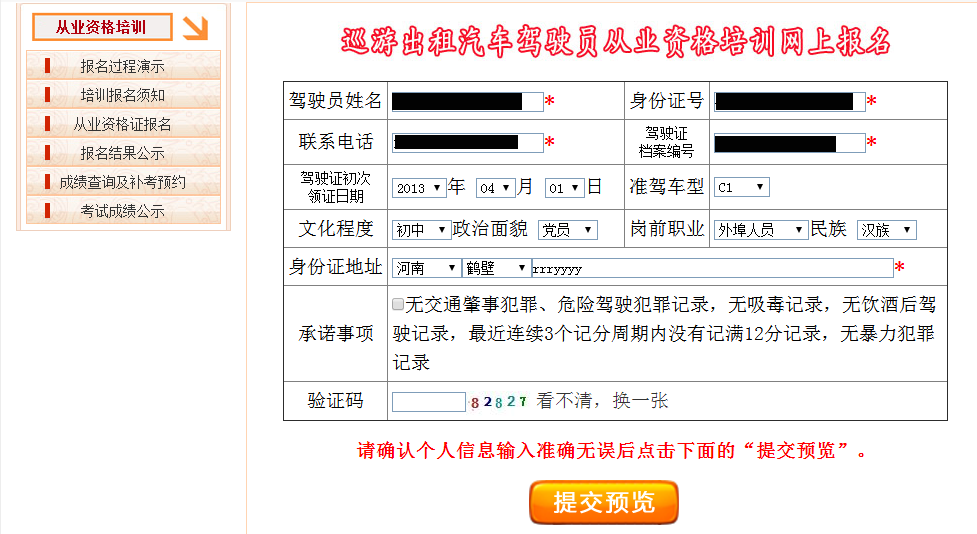Check the 承诺事项 no-criminal-record checkbox
This screenshot has width=977, height=534.
(398, 304)
